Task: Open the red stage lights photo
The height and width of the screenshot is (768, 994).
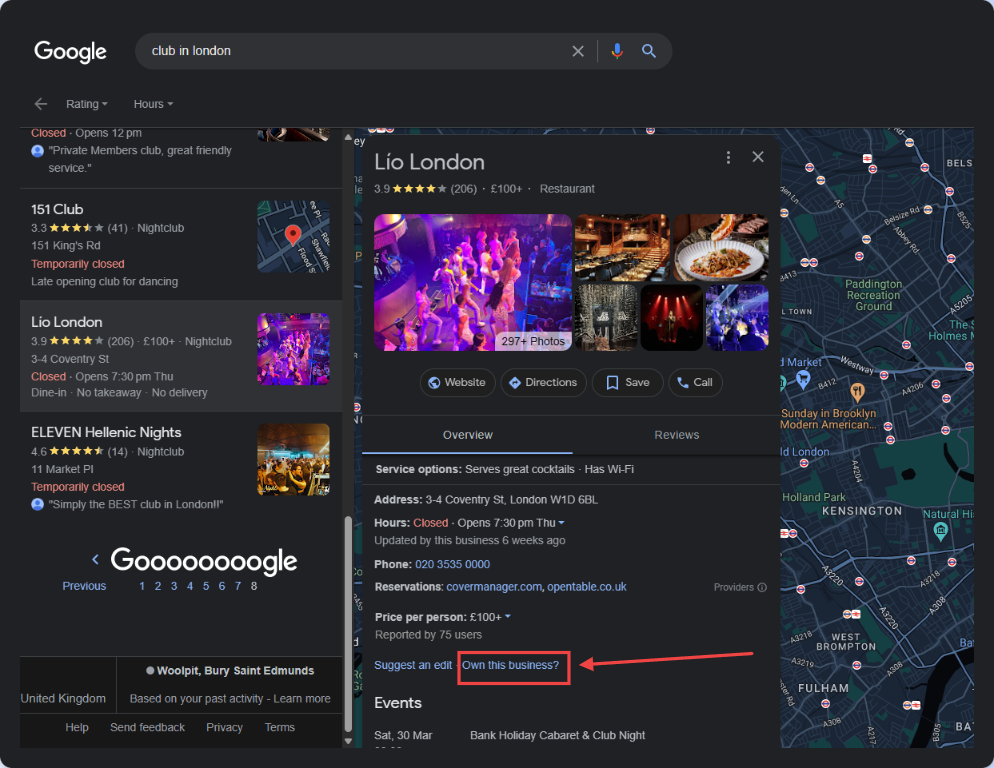Action: (x=671, y=318)
